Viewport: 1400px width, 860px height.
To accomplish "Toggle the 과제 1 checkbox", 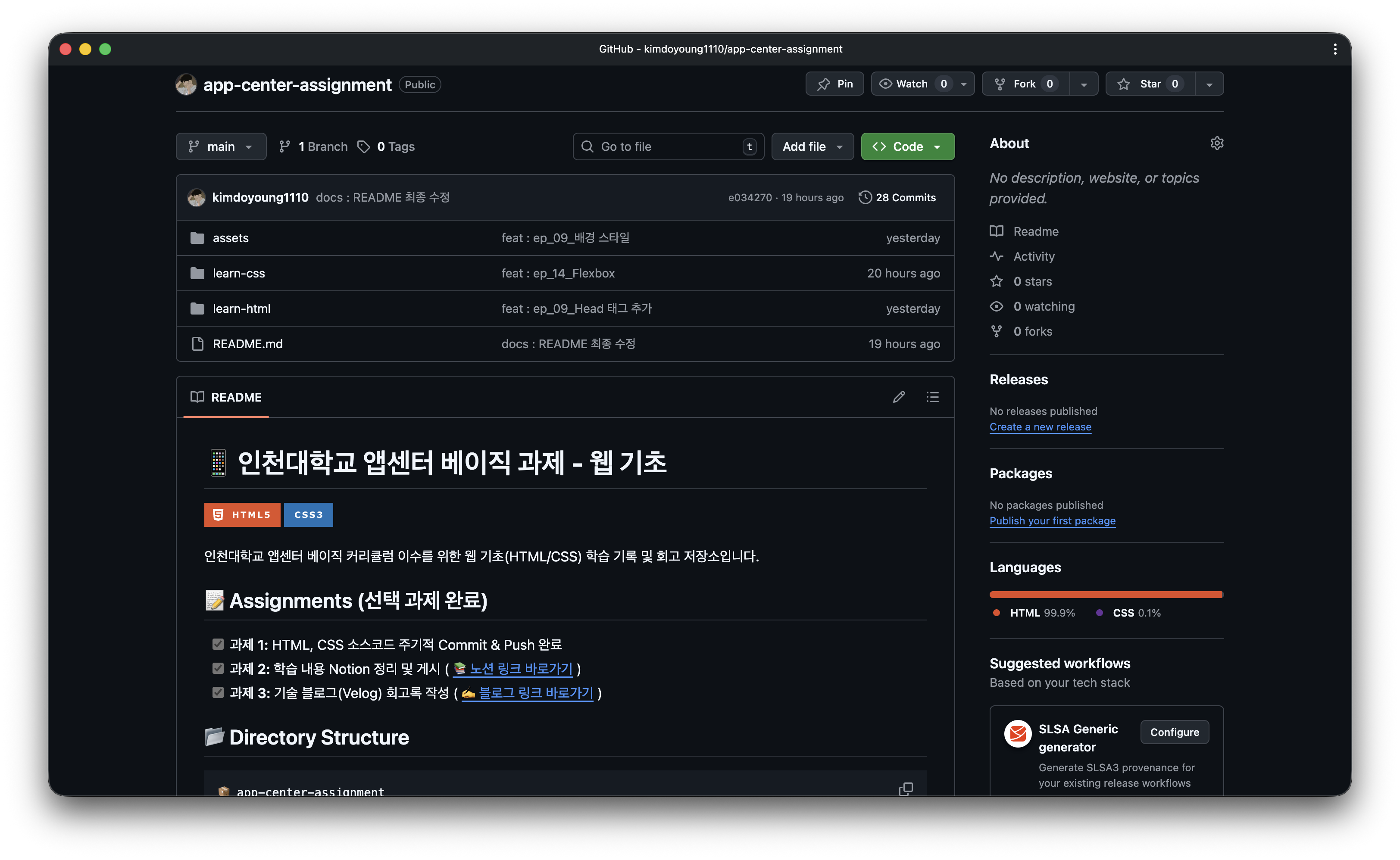I will [x=218, y=644].
